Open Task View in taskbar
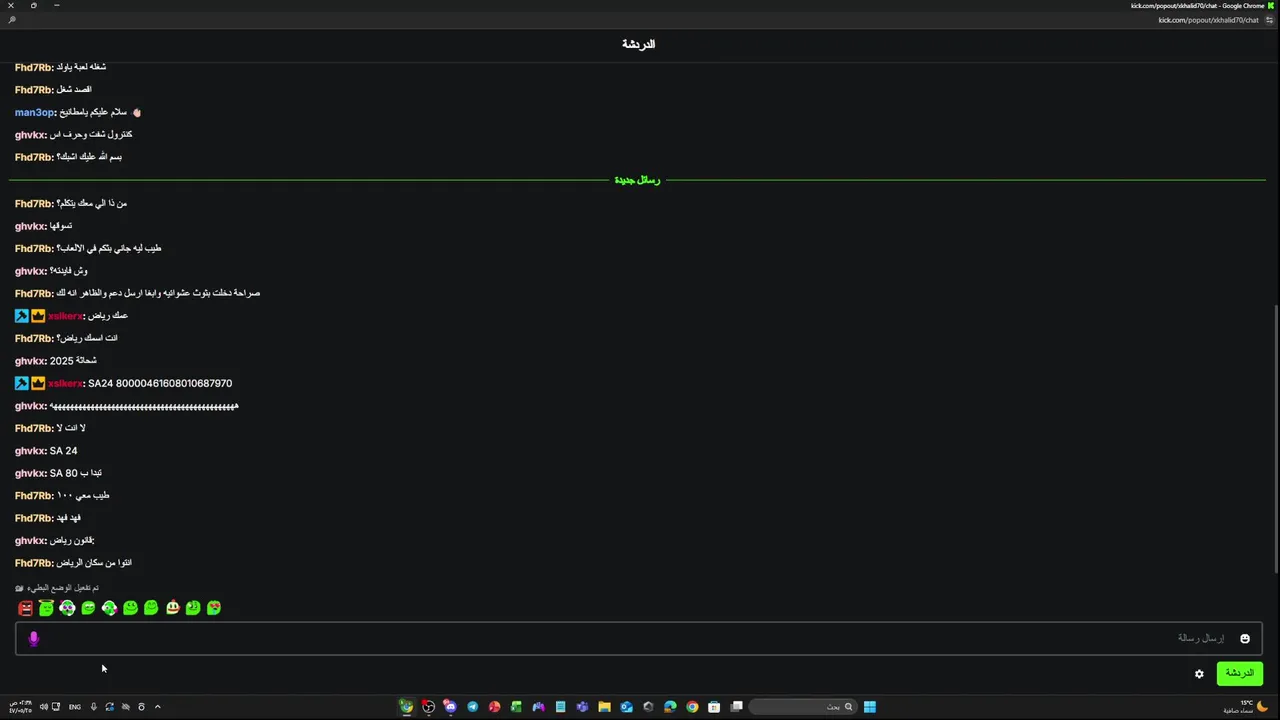1280x720 pixels. [x=737, y=707]
